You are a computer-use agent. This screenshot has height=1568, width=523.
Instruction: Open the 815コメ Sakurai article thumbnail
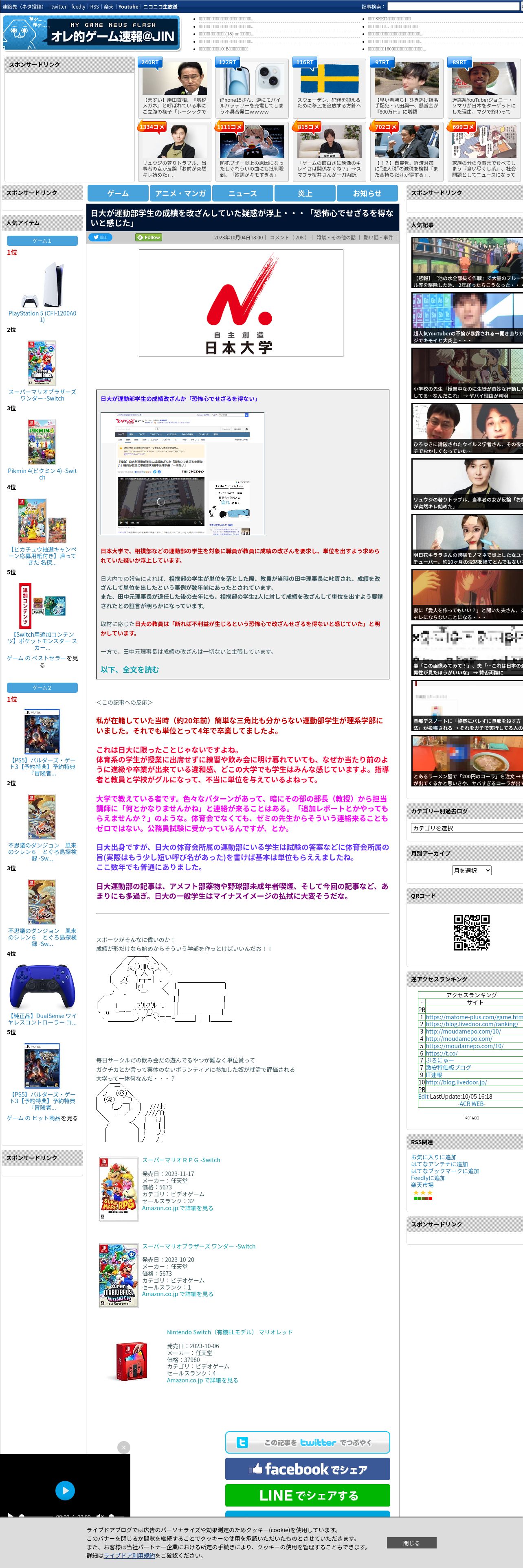click(x=329, y=142)
